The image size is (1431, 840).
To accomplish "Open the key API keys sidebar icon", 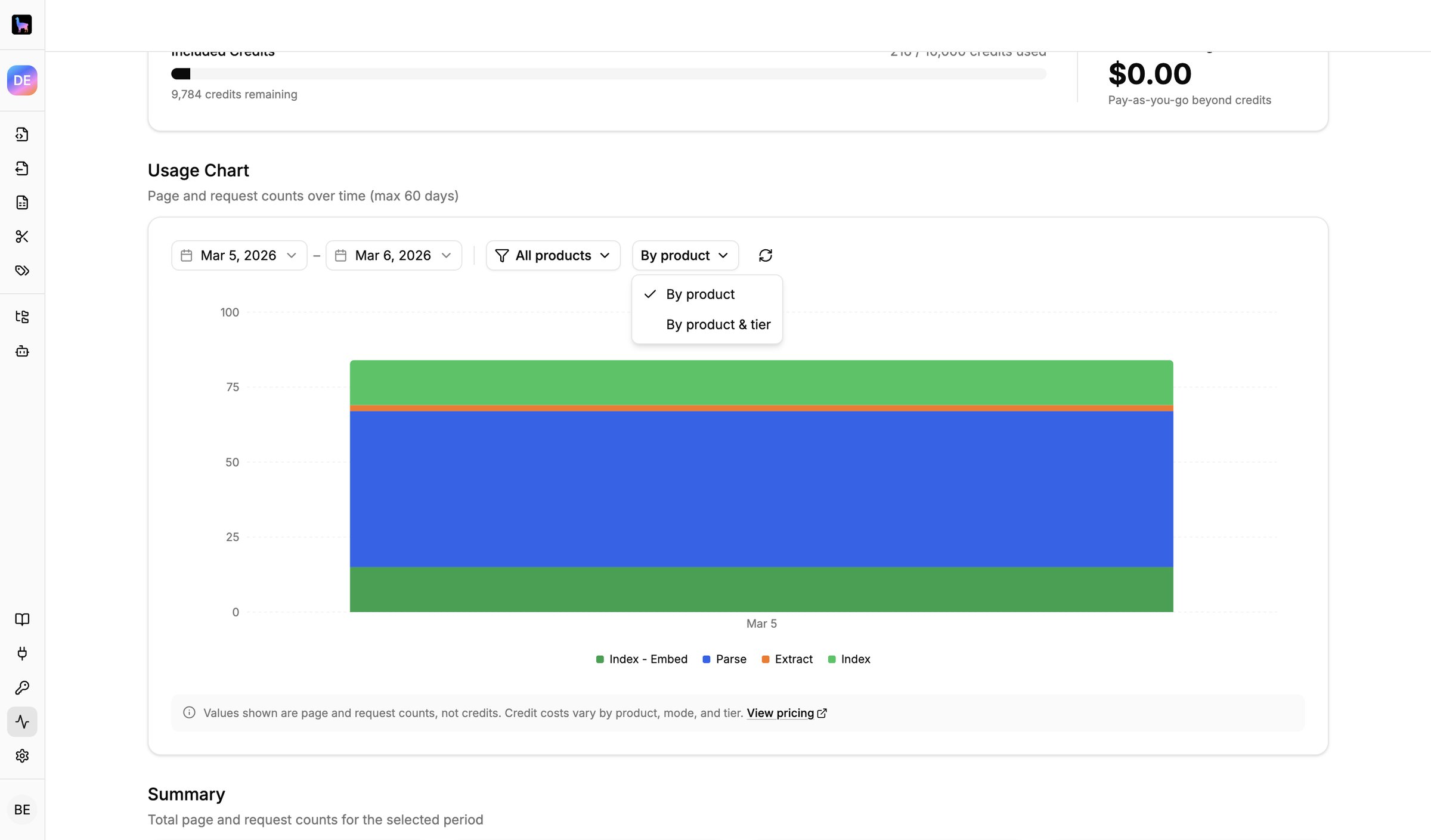I will pos(22,687).
